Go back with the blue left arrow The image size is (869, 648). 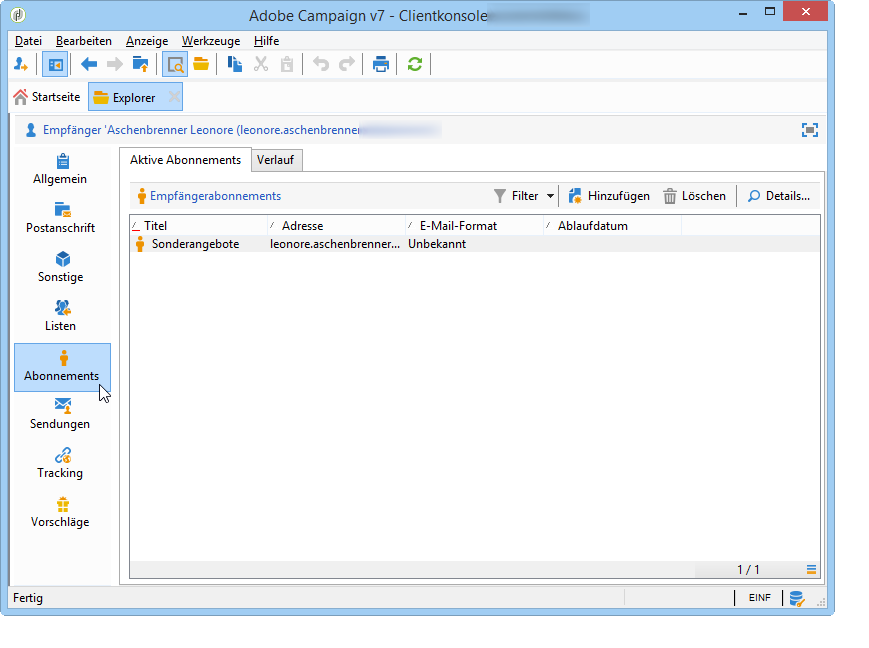89,64
